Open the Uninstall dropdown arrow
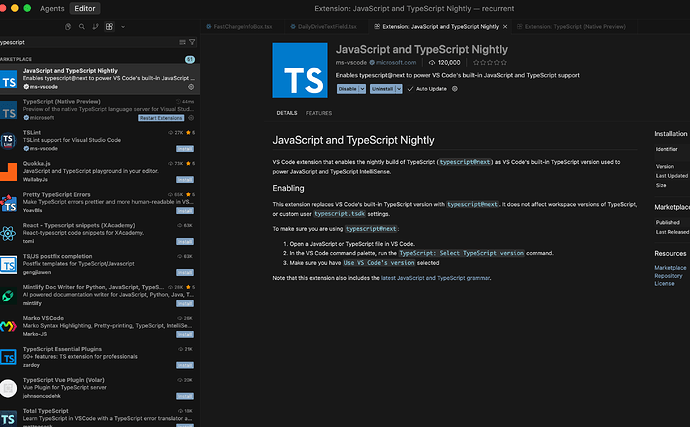690x427 pixels. pos(399,89)
